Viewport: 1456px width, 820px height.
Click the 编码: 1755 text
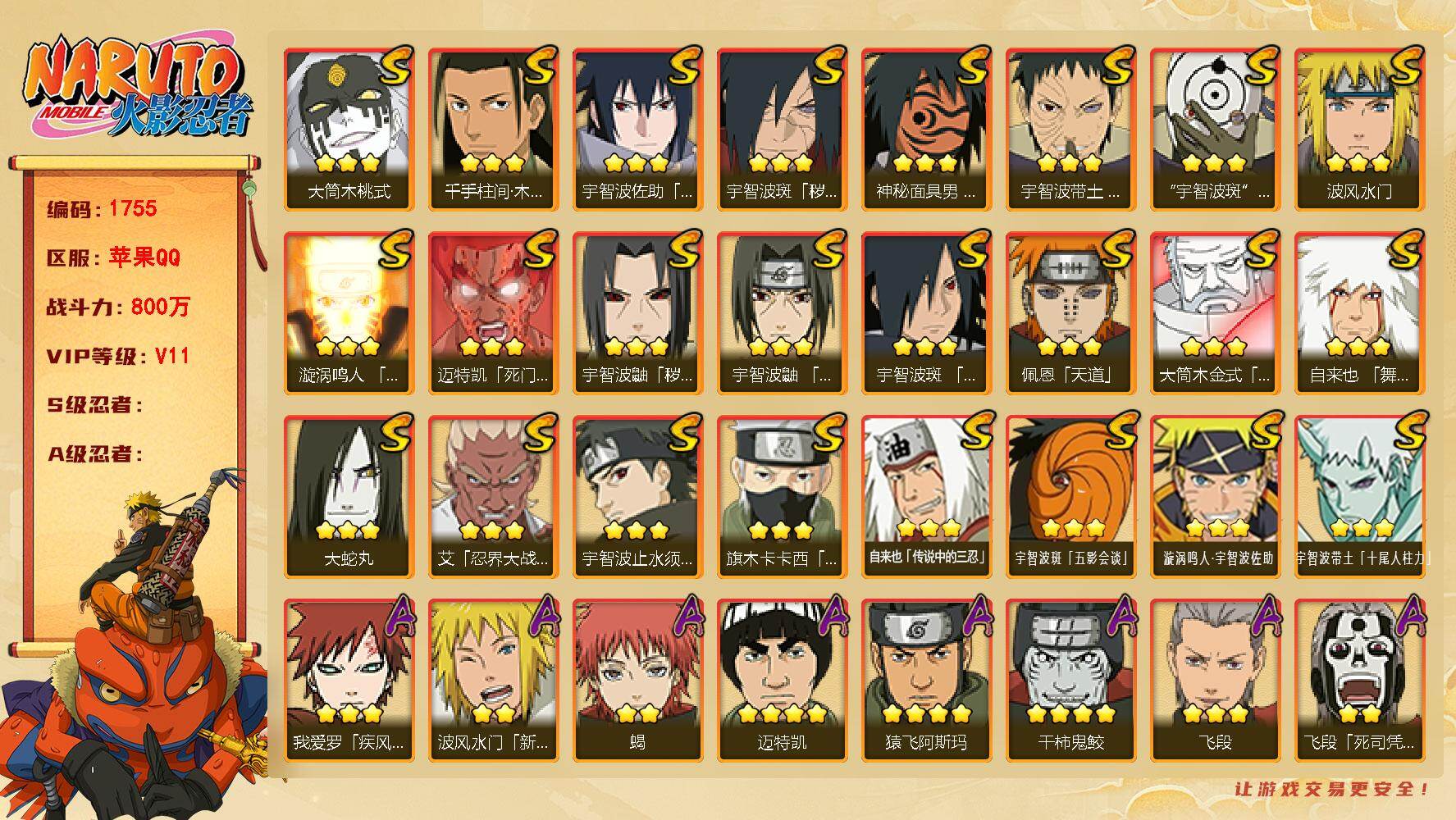tap(102, 209)
